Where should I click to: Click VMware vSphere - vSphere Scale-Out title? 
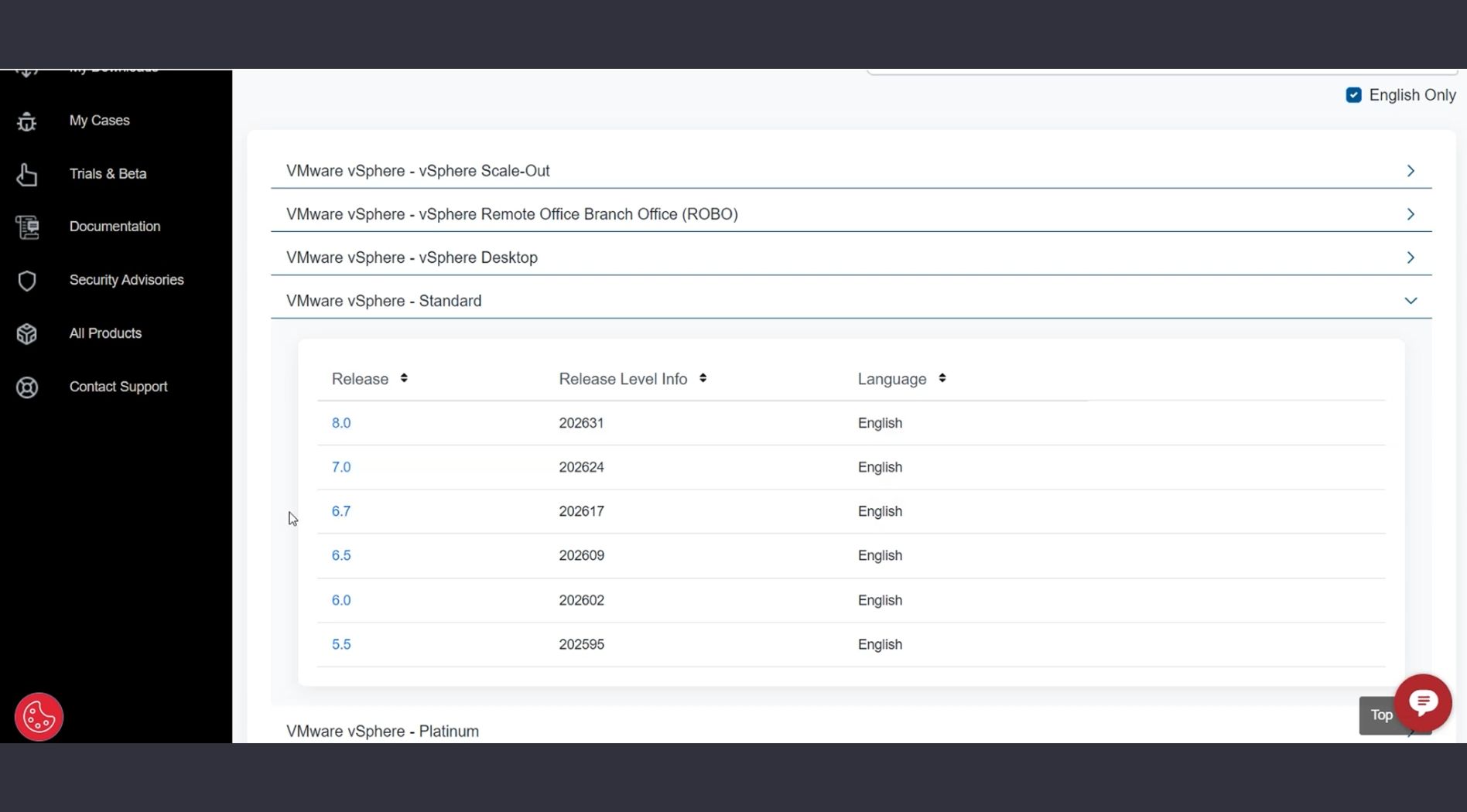[418, 171]
